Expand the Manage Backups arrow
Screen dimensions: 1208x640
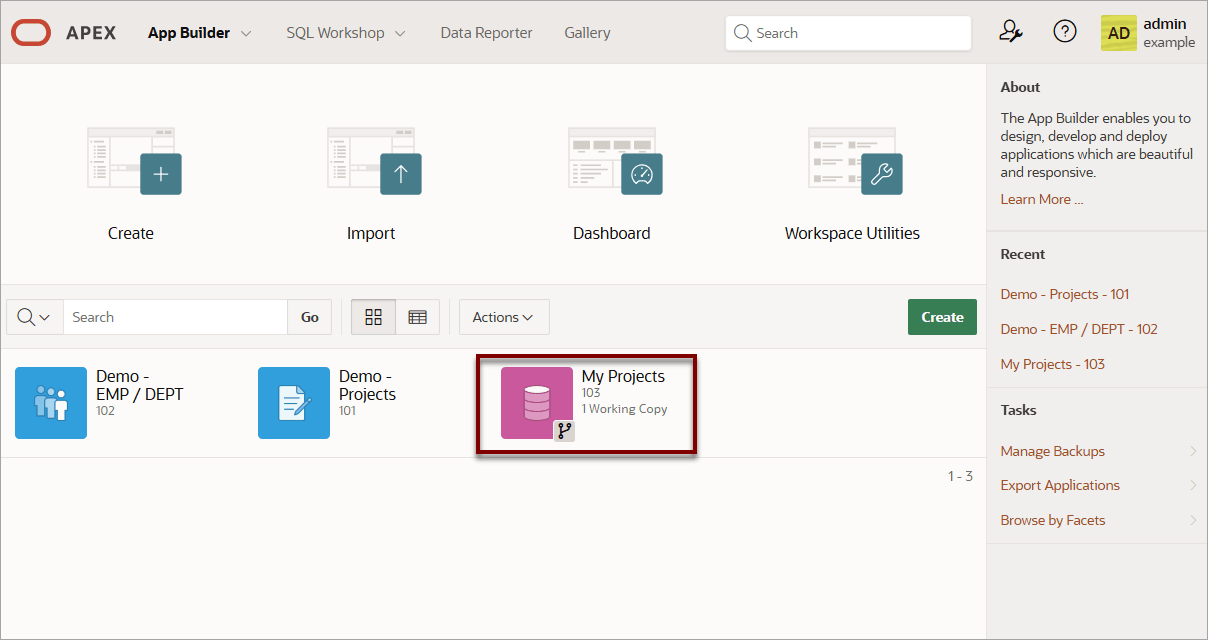(1193, 451)
